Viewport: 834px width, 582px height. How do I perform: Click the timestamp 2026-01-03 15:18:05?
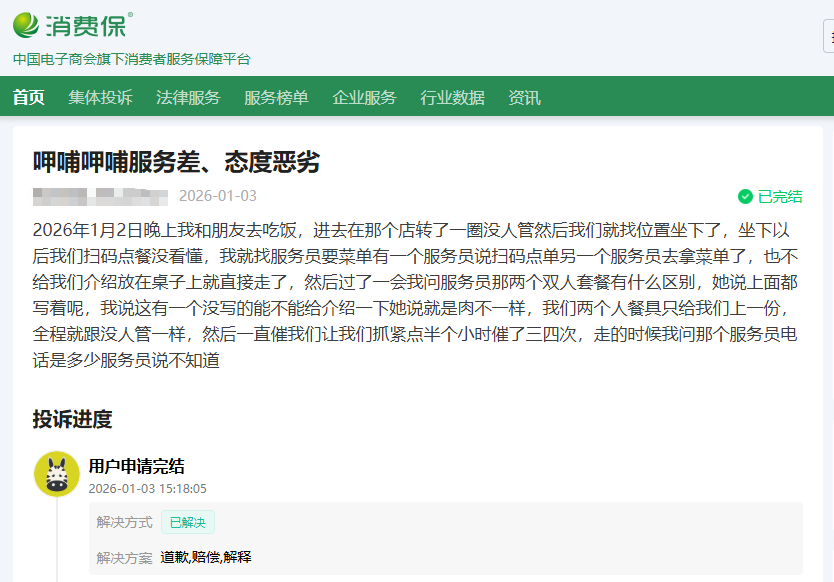tap(147, 489)
